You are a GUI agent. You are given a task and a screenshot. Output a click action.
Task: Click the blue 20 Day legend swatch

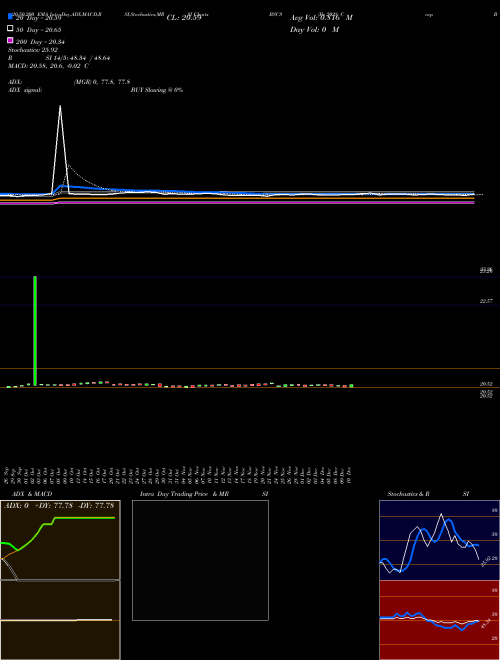click(x=10, y=16)
